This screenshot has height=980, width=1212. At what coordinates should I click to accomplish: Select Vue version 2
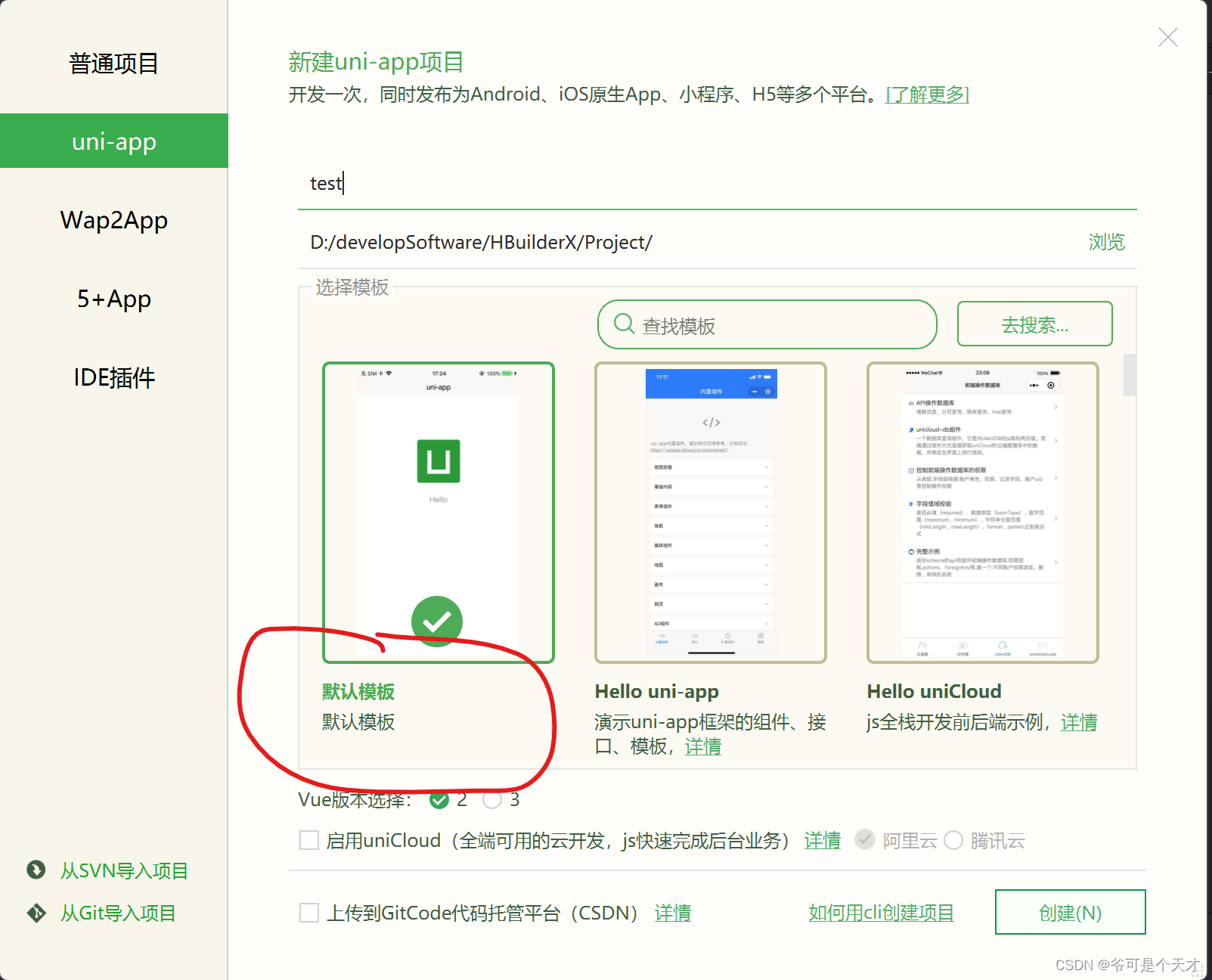click(x=439, y=800)
